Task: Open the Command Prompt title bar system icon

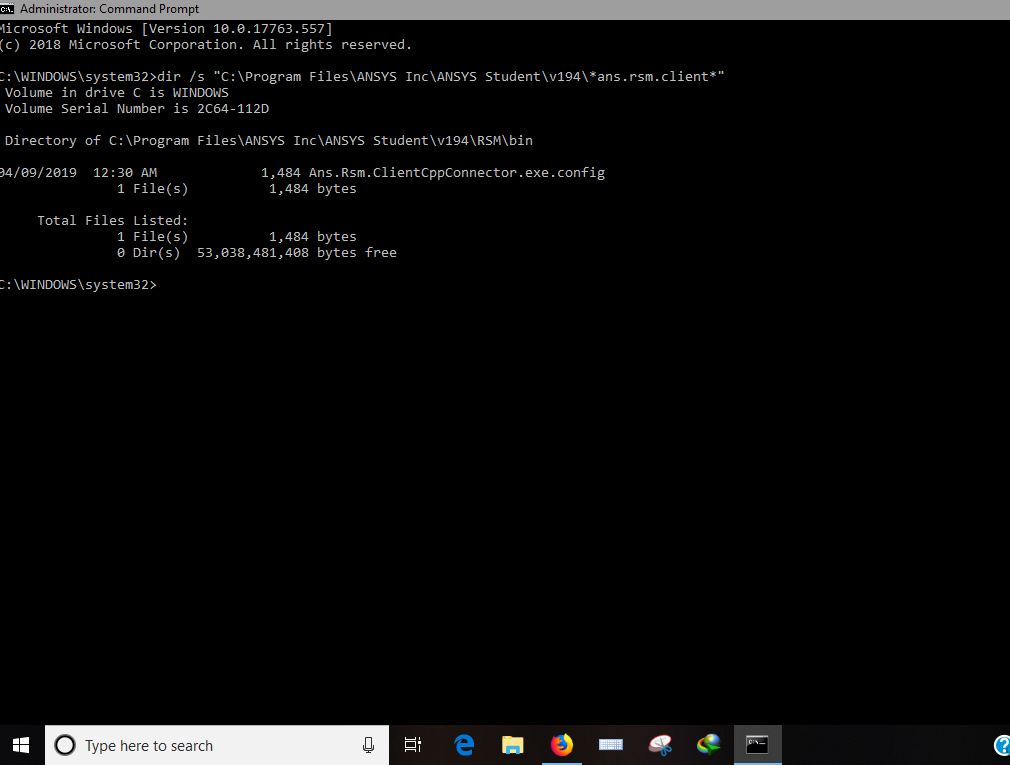Action: (6, 9)
